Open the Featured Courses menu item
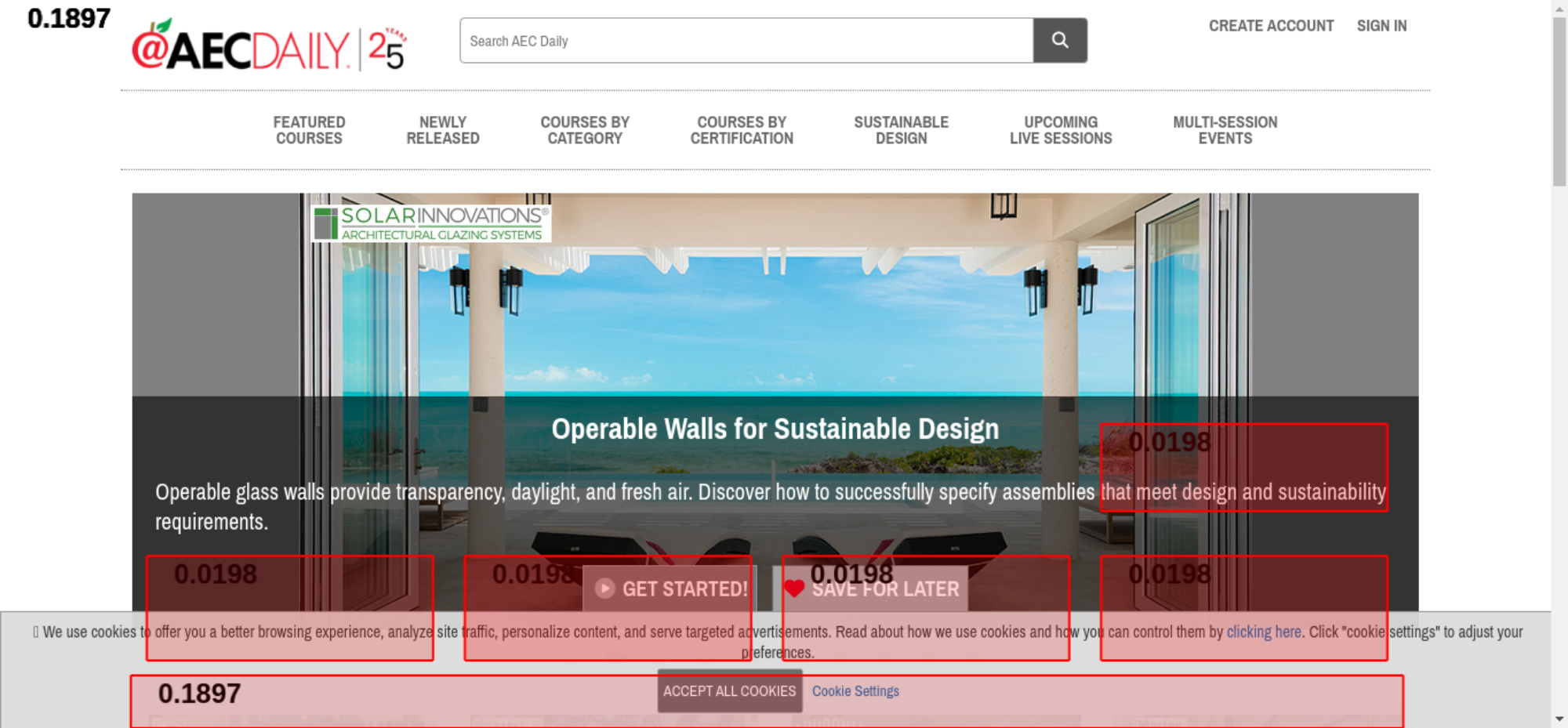Viewport: 1568px width, 728px height. pos(309,130)
